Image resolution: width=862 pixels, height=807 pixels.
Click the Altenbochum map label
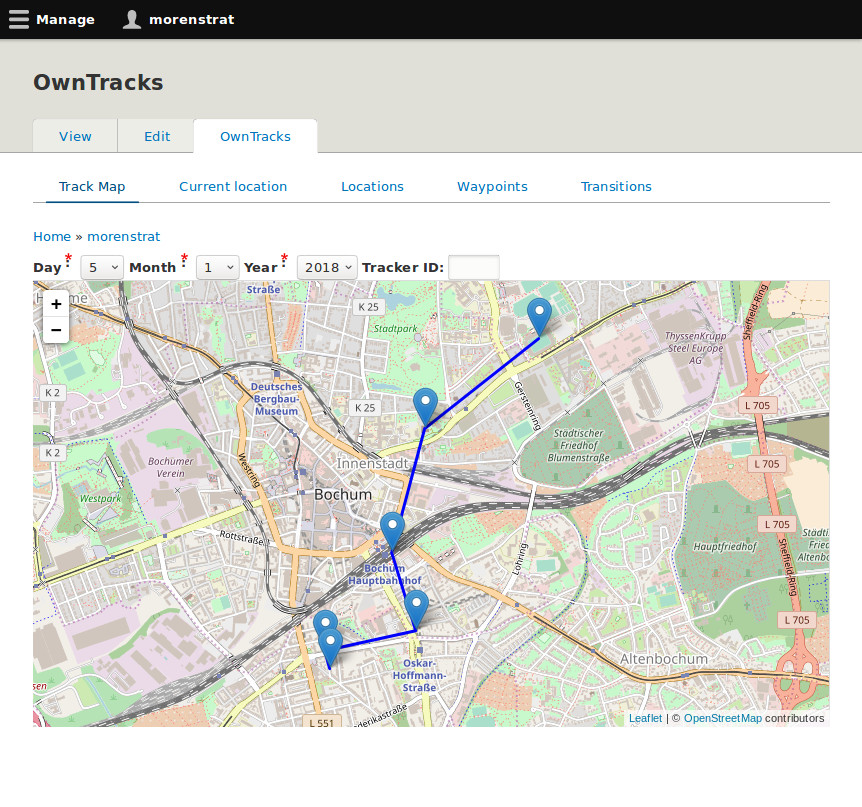664,659
